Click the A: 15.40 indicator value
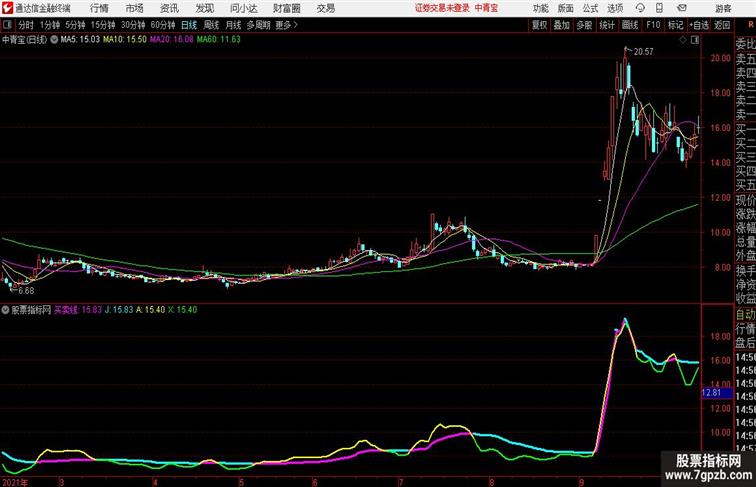 (x=150, y=310)
